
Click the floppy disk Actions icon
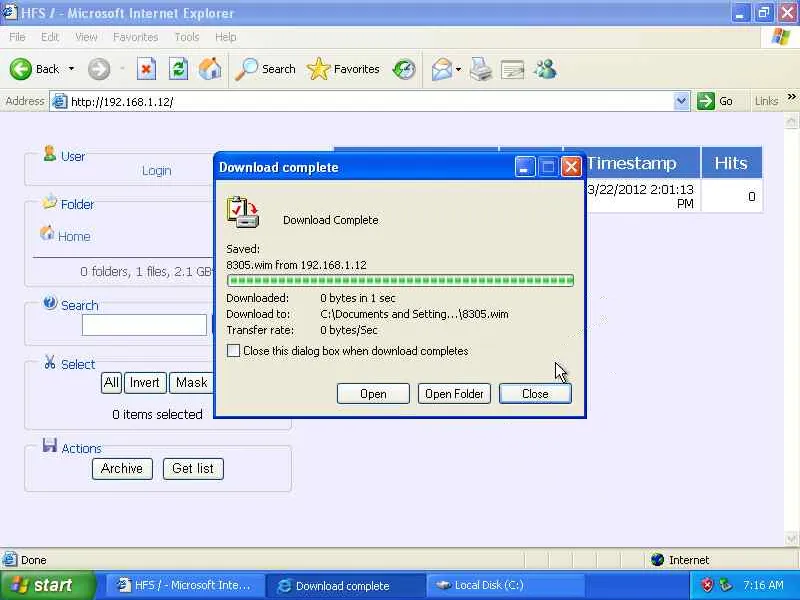pos(50,445)
